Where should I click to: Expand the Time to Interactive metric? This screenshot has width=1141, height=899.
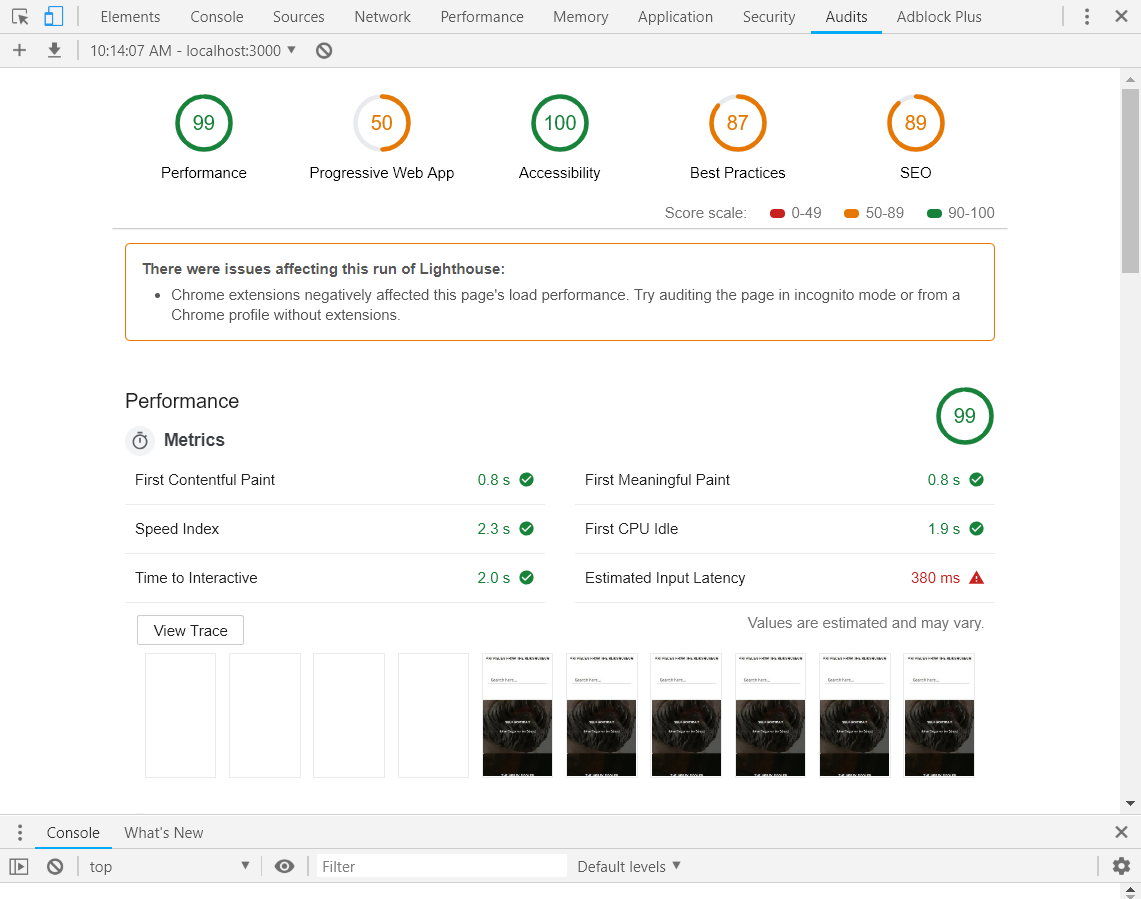coord(335,578)
